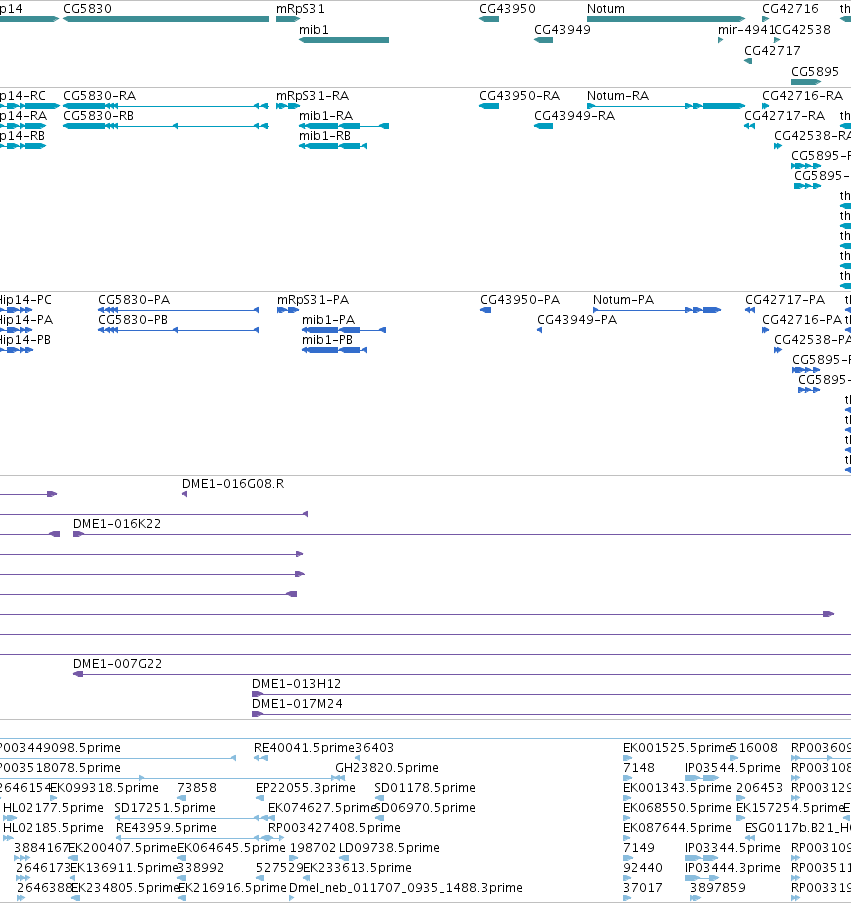Click the CG5830 gene label in top track
The width and height of the screenshot is (851, 903).
pyautogui.click(x=88, y=9)
